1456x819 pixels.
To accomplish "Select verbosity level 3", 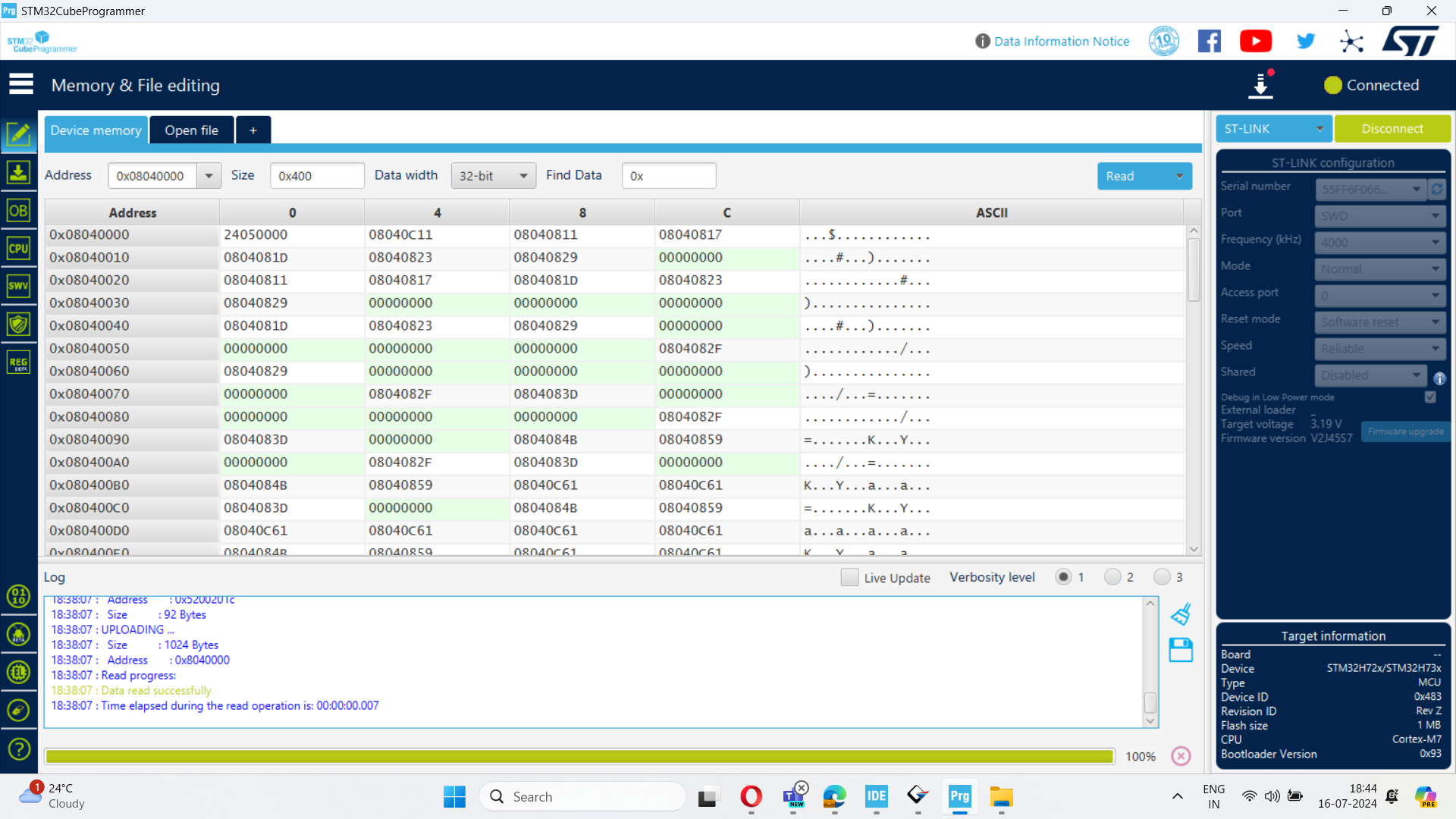I will click(x=1162, y=577).
